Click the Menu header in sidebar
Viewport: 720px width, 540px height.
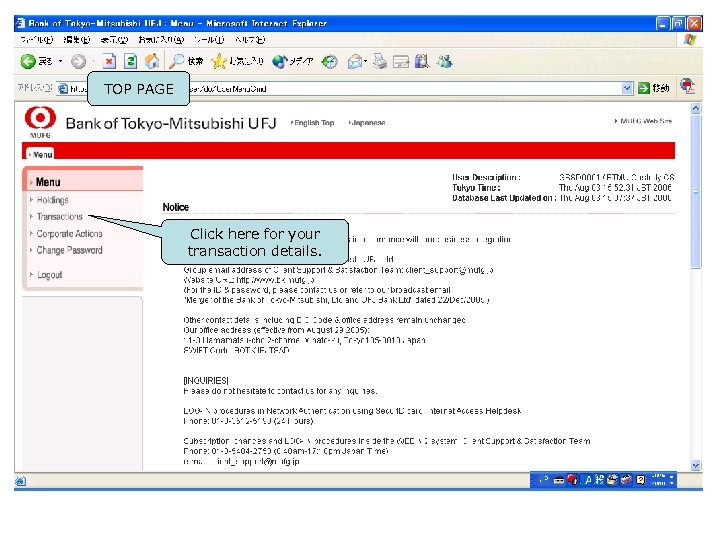tap(48, 182)
